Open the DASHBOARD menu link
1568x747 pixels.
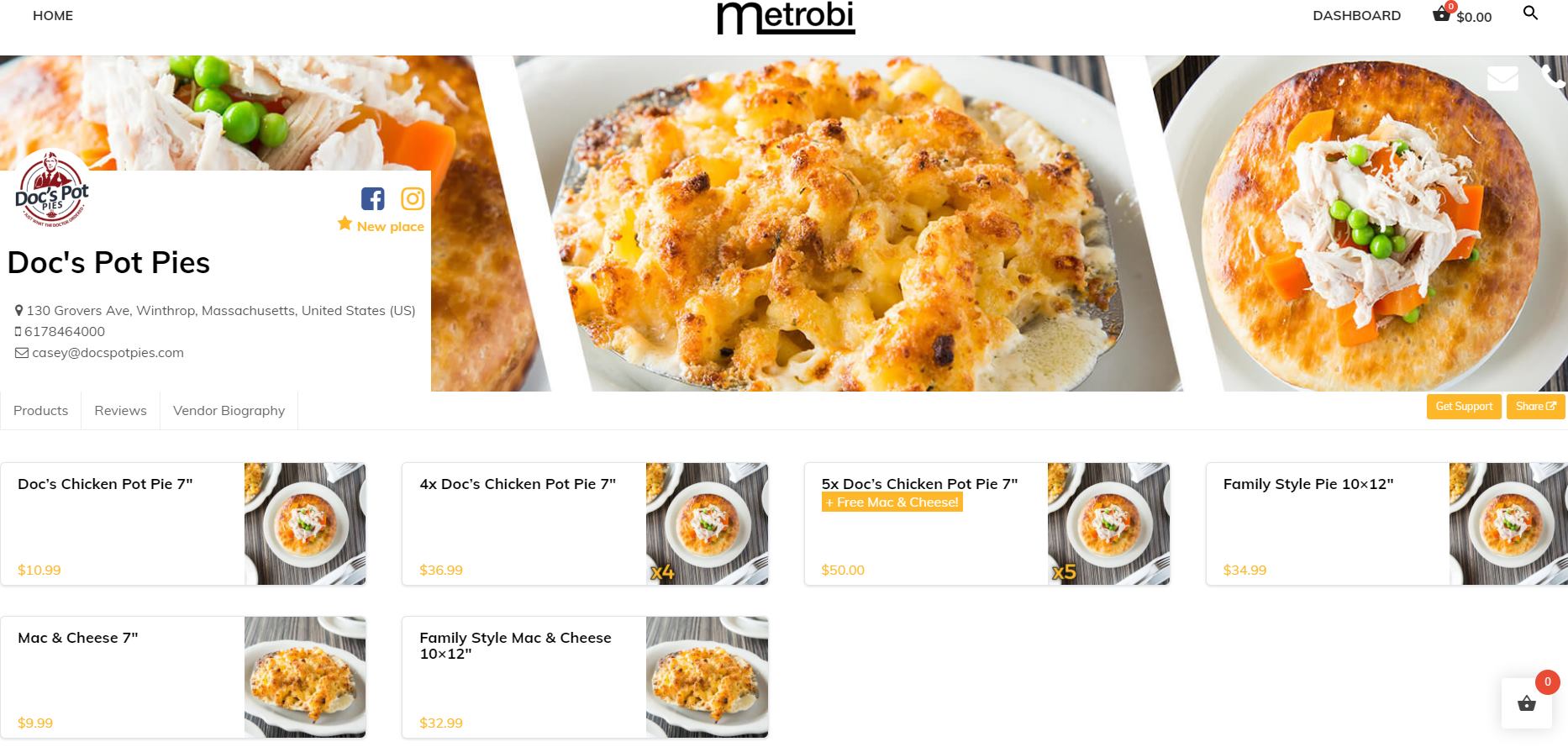1356,15
